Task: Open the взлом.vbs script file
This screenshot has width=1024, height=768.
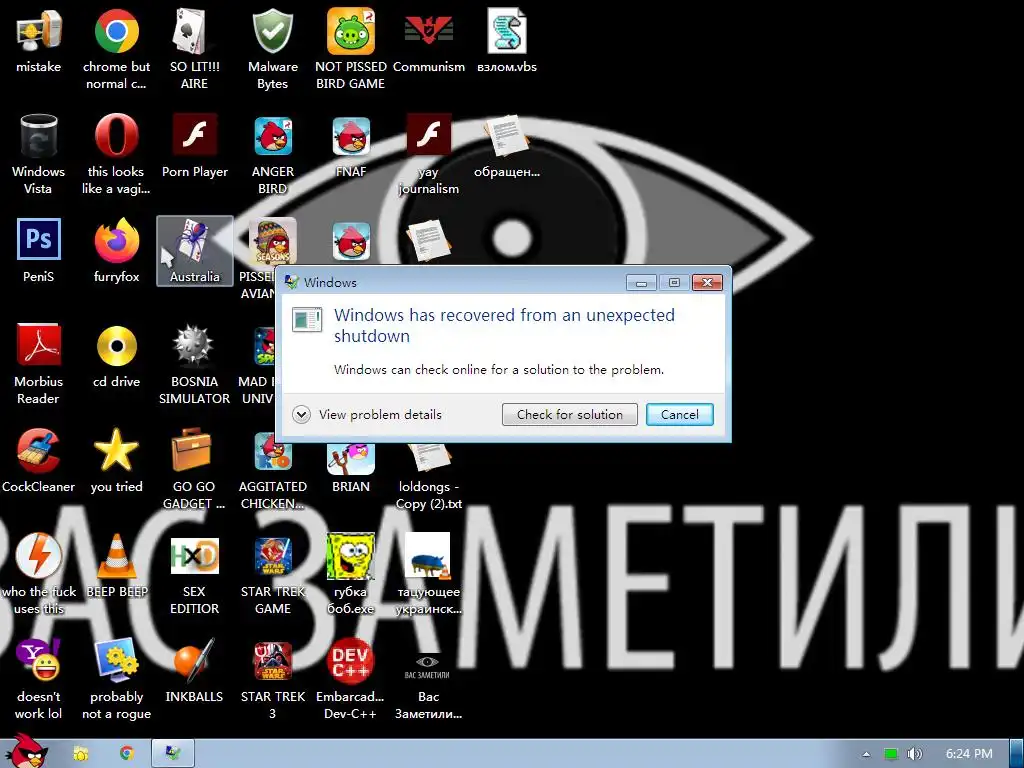Action: [507, 31]
